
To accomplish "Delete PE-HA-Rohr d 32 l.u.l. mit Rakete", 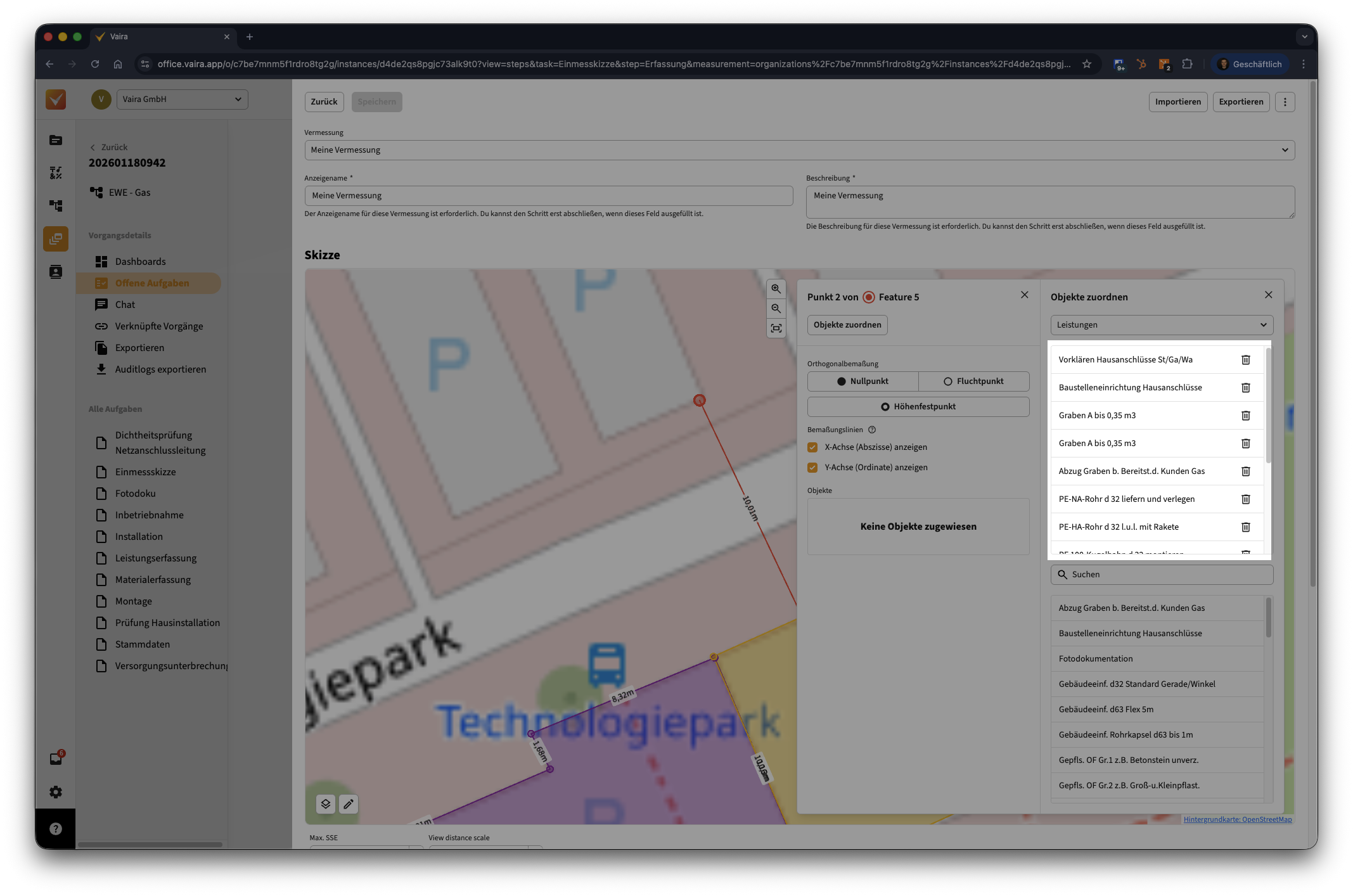I will click(x=1245, y=527).
